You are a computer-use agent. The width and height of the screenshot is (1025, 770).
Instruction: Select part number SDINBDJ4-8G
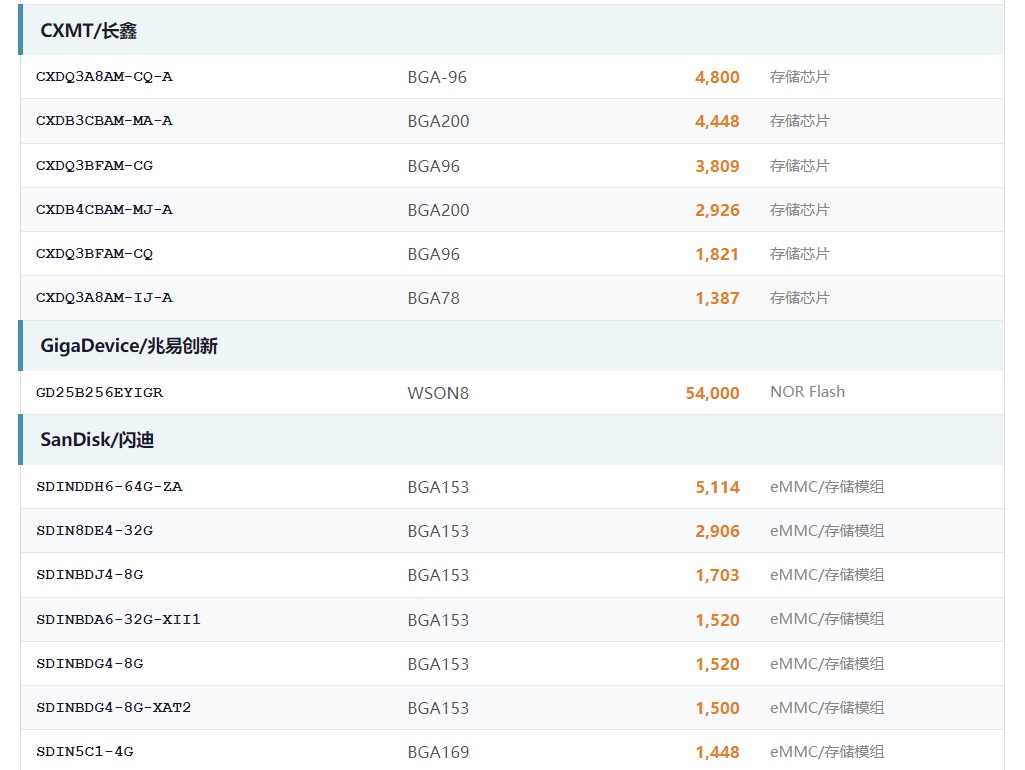click(90, 575)
